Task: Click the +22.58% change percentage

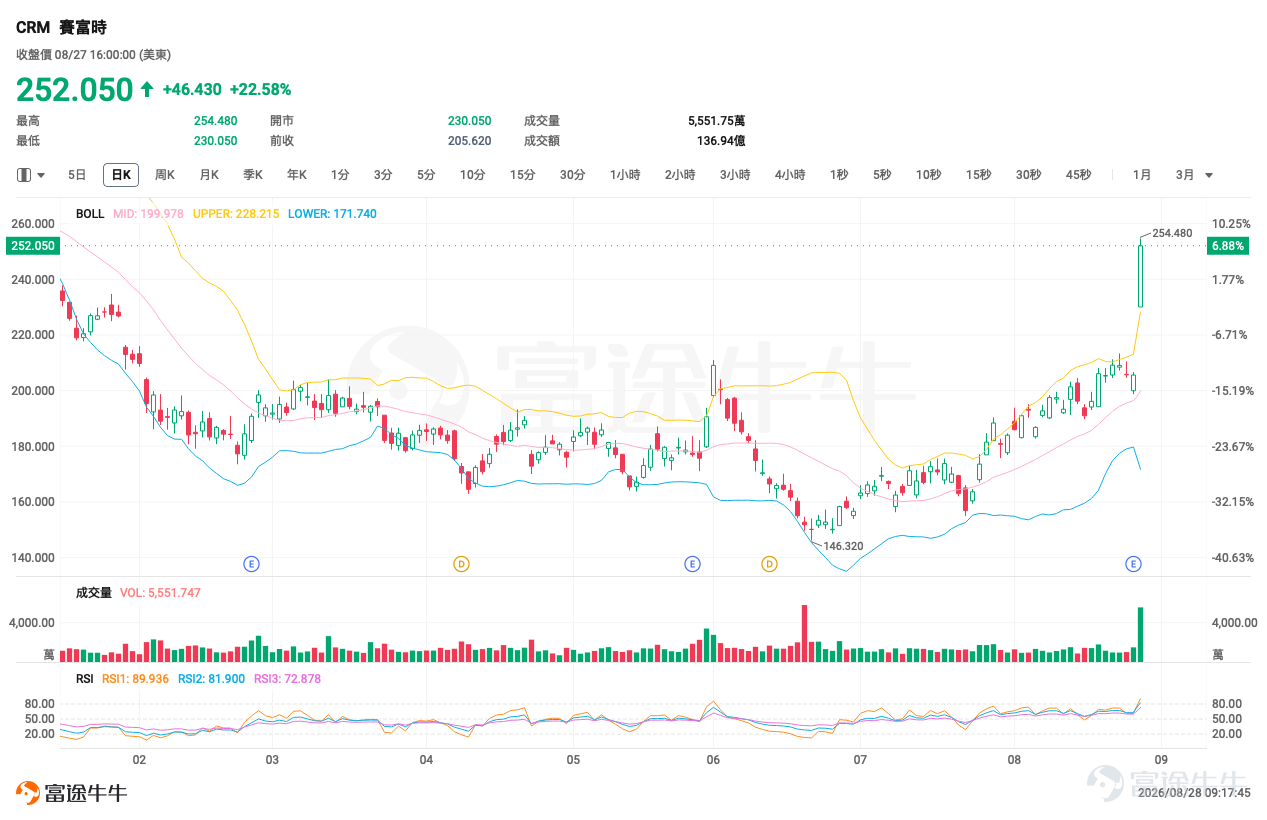Action: [x=260, y=90]
